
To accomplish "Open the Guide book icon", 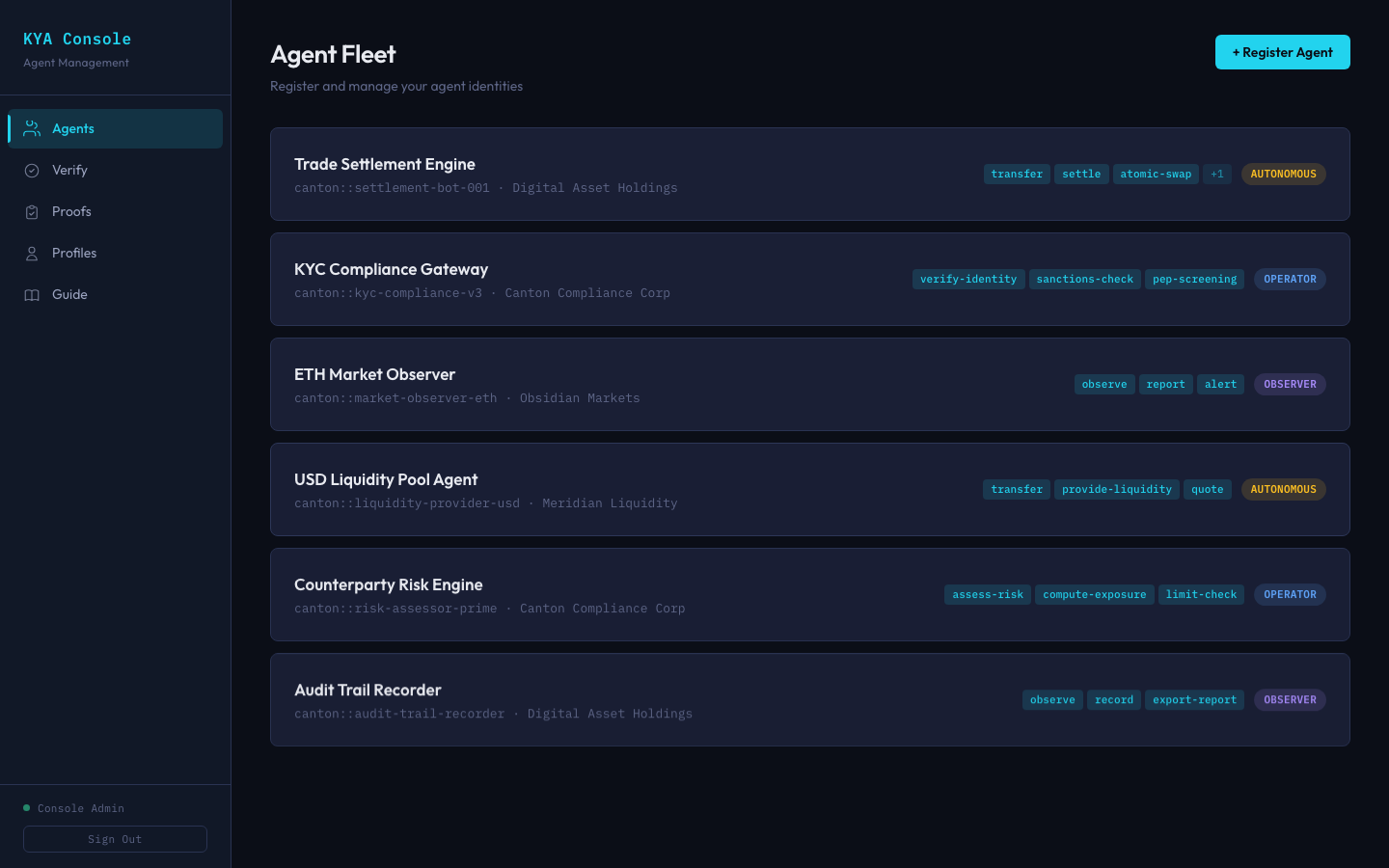I will (x=31, y=294).
